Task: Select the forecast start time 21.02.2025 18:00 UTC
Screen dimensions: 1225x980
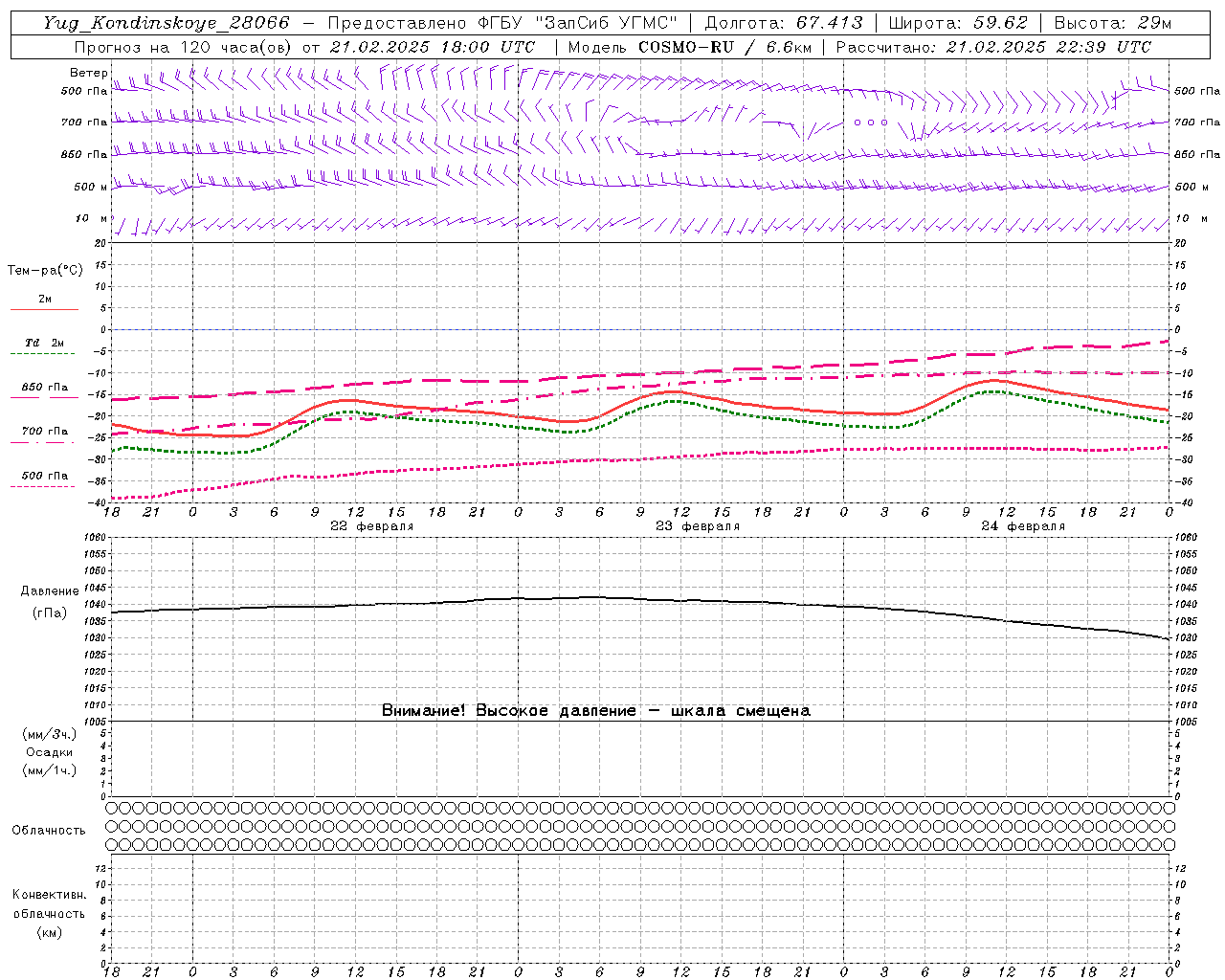Action: tap(433, 47)
